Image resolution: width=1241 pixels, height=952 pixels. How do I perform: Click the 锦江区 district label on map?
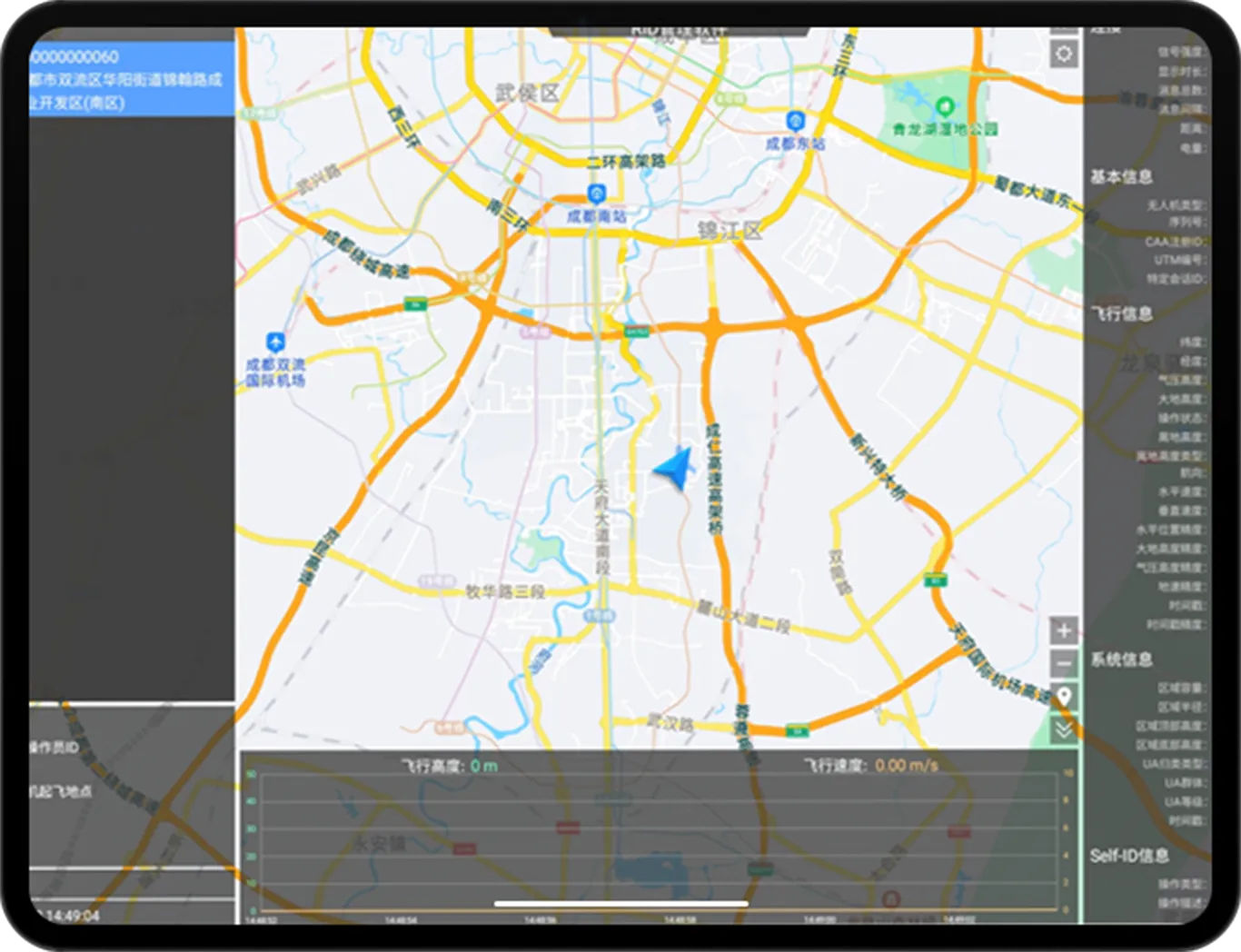point(730,231)
